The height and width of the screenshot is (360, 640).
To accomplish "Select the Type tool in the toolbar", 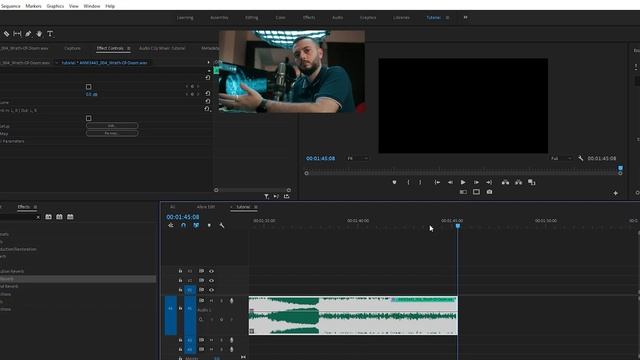I will (50, 34).
